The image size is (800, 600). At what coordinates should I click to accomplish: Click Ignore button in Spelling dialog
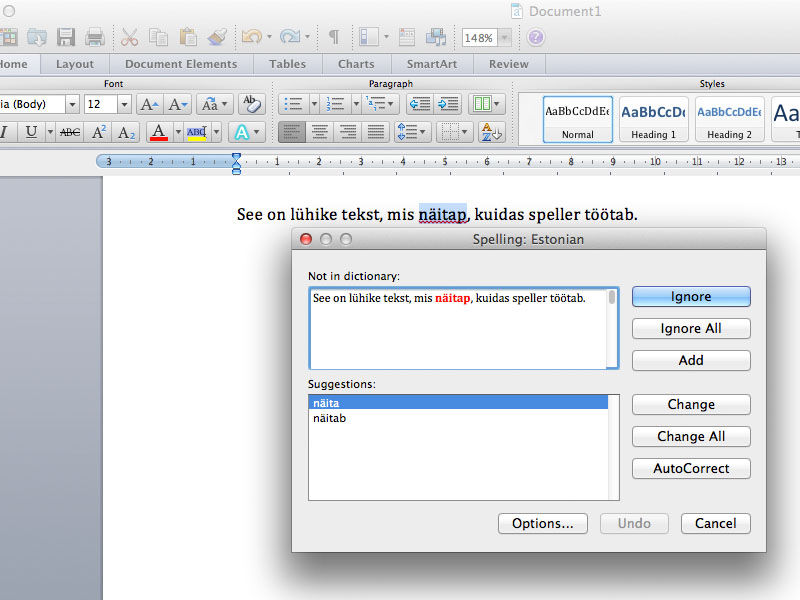pyautogui.click(x=691, y=296)
